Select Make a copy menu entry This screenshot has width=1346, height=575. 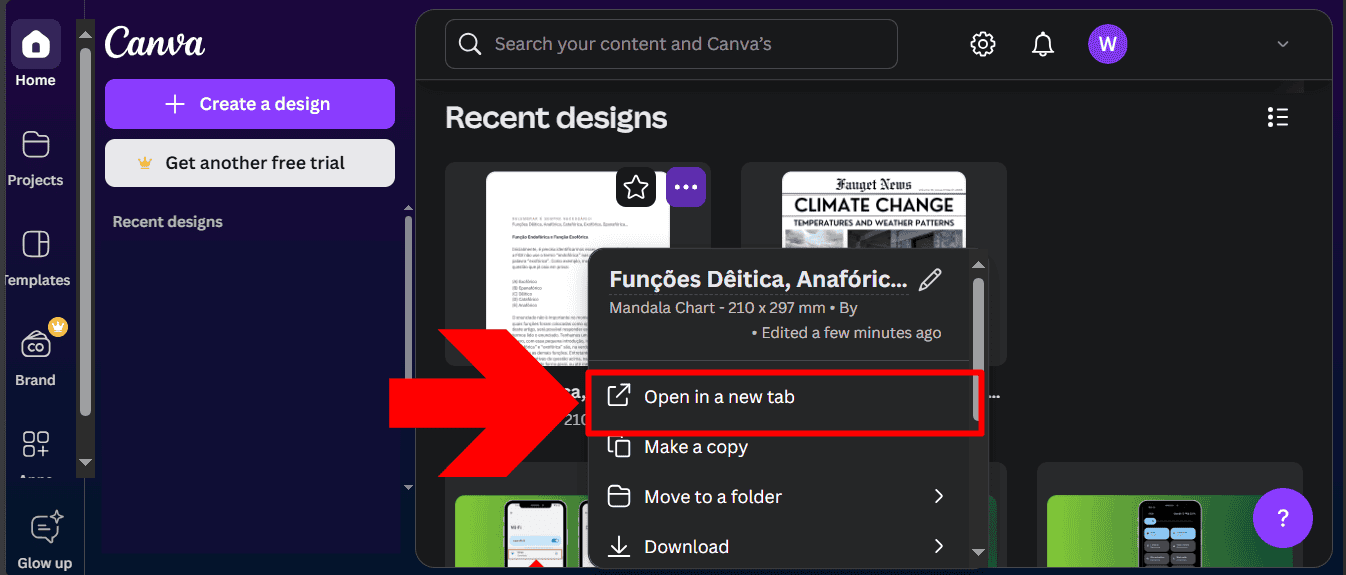click(x=780, y=447)
